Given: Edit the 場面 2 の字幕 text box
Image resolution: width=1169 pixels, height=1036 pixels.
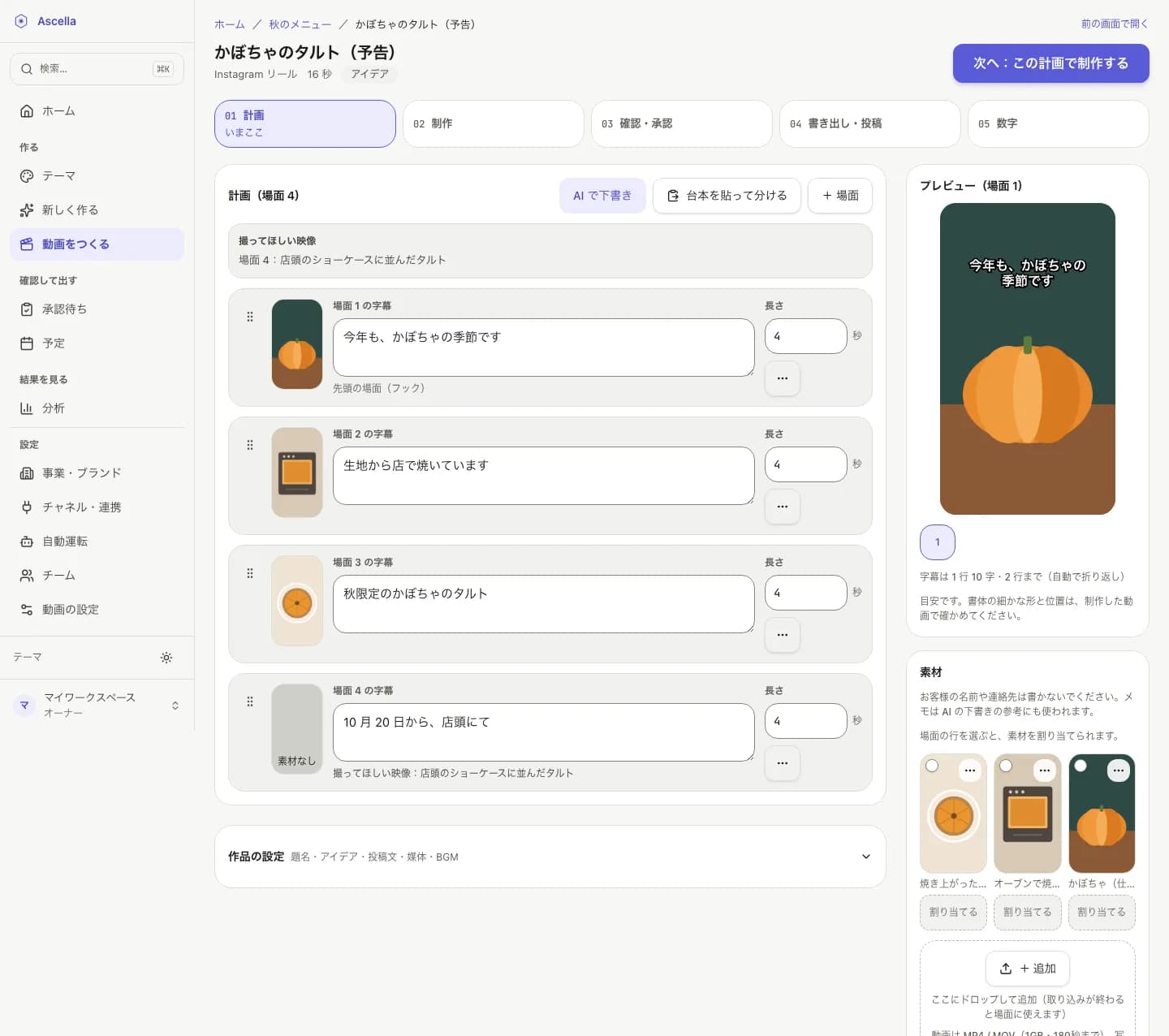Looking at the screenshot, I should [544, 476].
